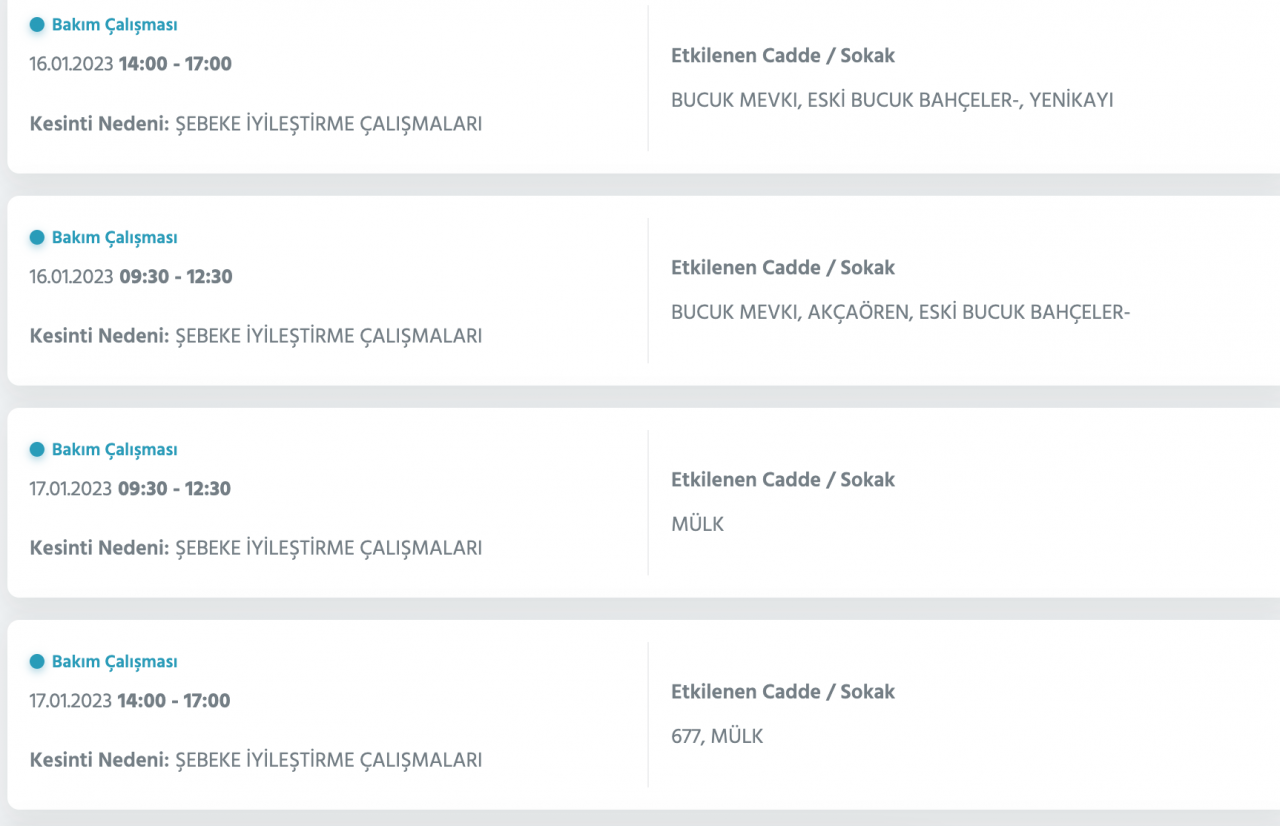Screen dimensions: 1280x826
Task: Click the blue dot beside 16.01.2023 14:00 entry
Action: (x=37, y=25)
